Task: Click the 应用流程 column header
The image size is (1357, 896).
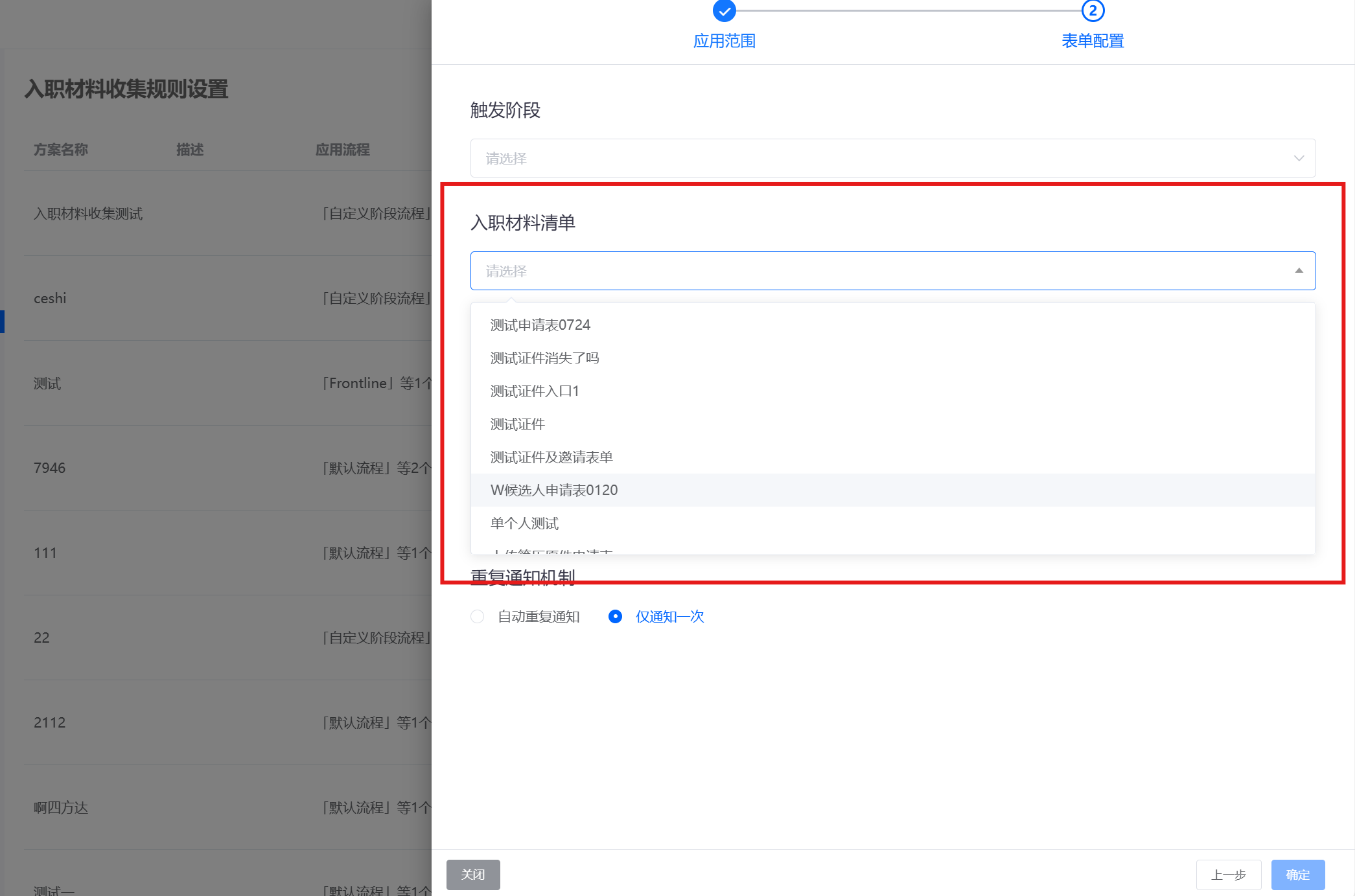Action: pos(343,150)
